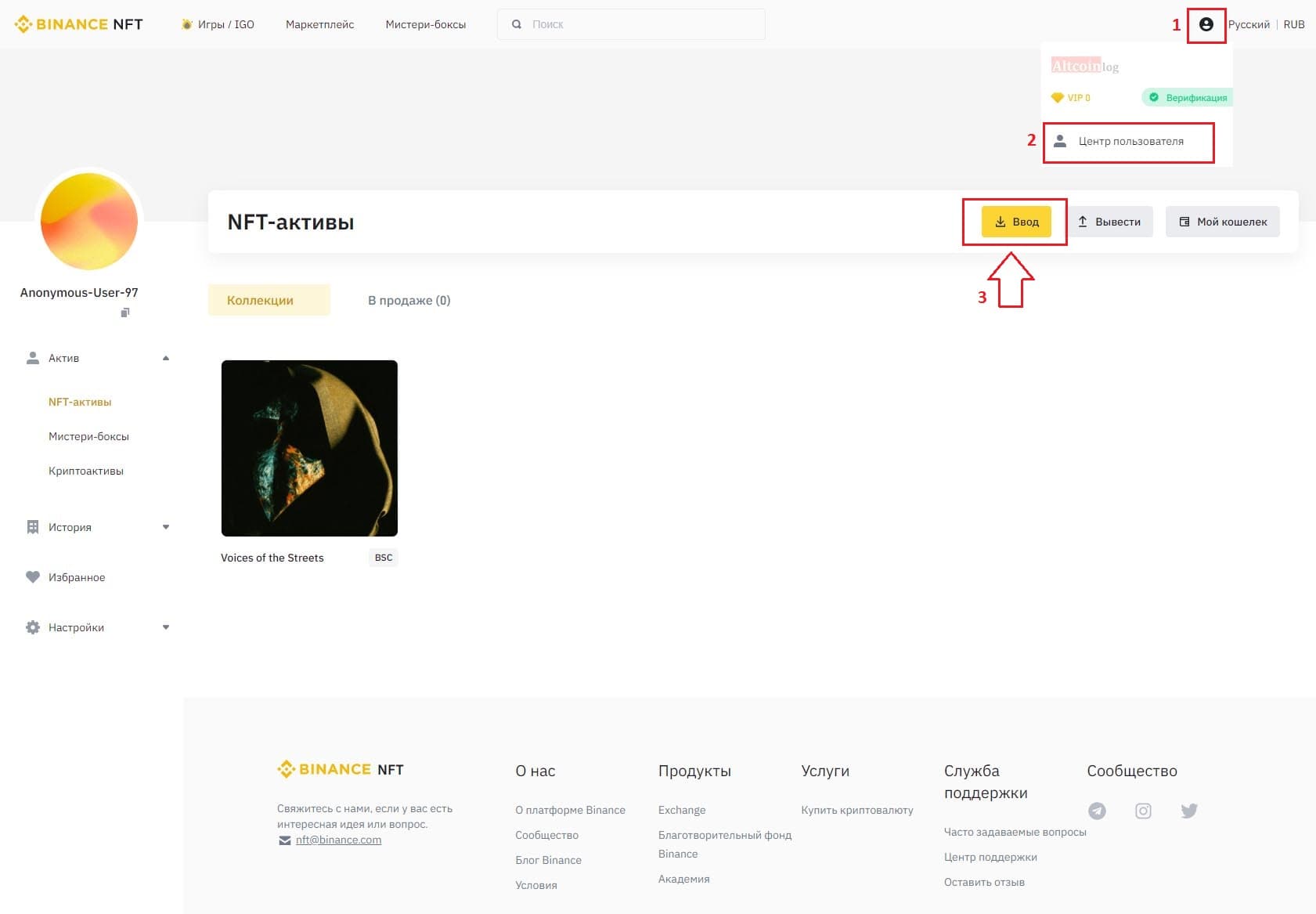This screenshot has height=914, width=1316.
Task: Open the Оставить отзыв footer link
Action: click(x=984, y=882)
